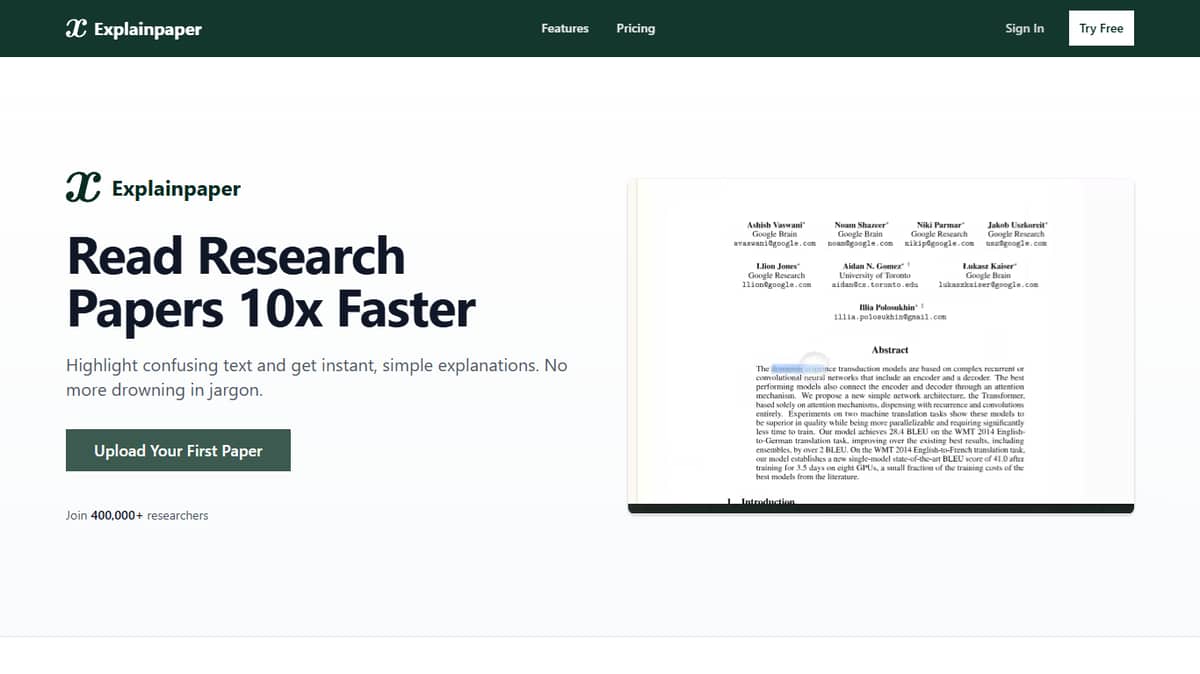Screen dimensions: 1200x674
Task: Click the research paper demo preview thumbnail
Action: pos(881,346)
